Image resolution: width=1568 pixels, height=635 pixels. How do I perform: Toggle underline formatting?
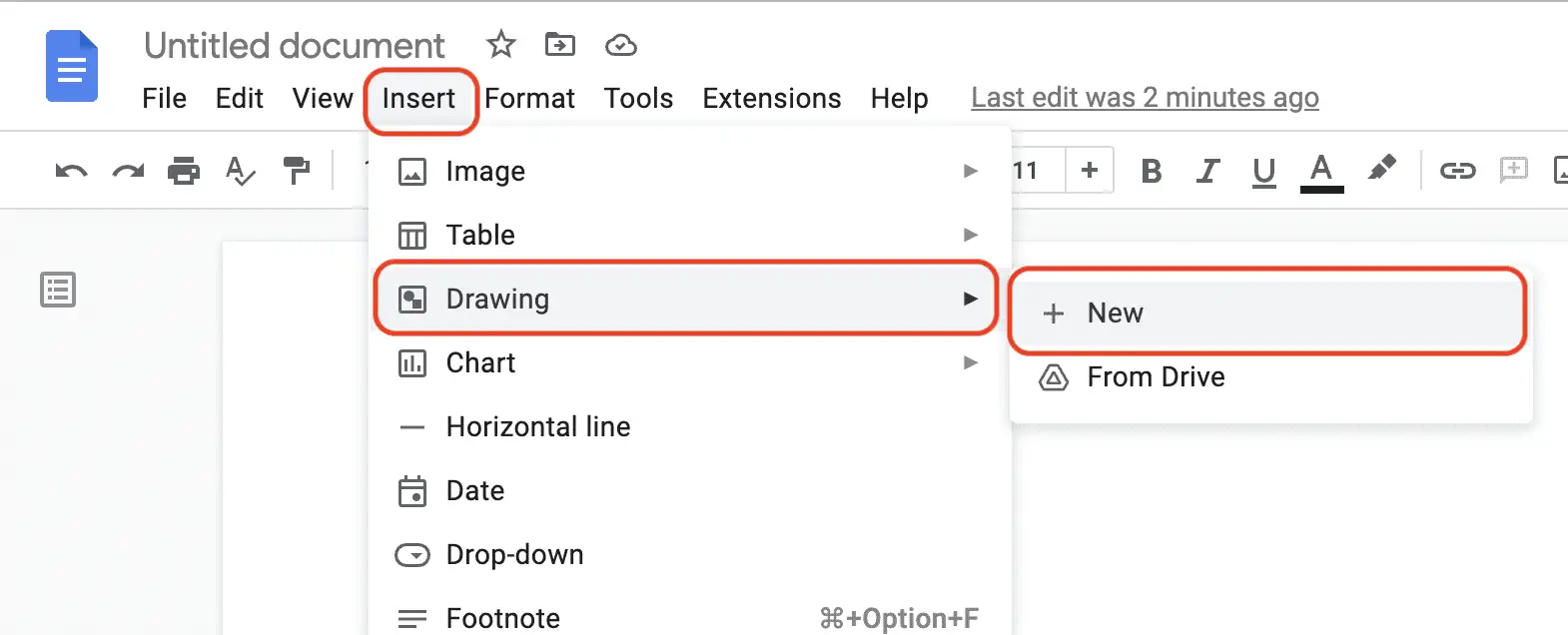[x=1263, y=171]
